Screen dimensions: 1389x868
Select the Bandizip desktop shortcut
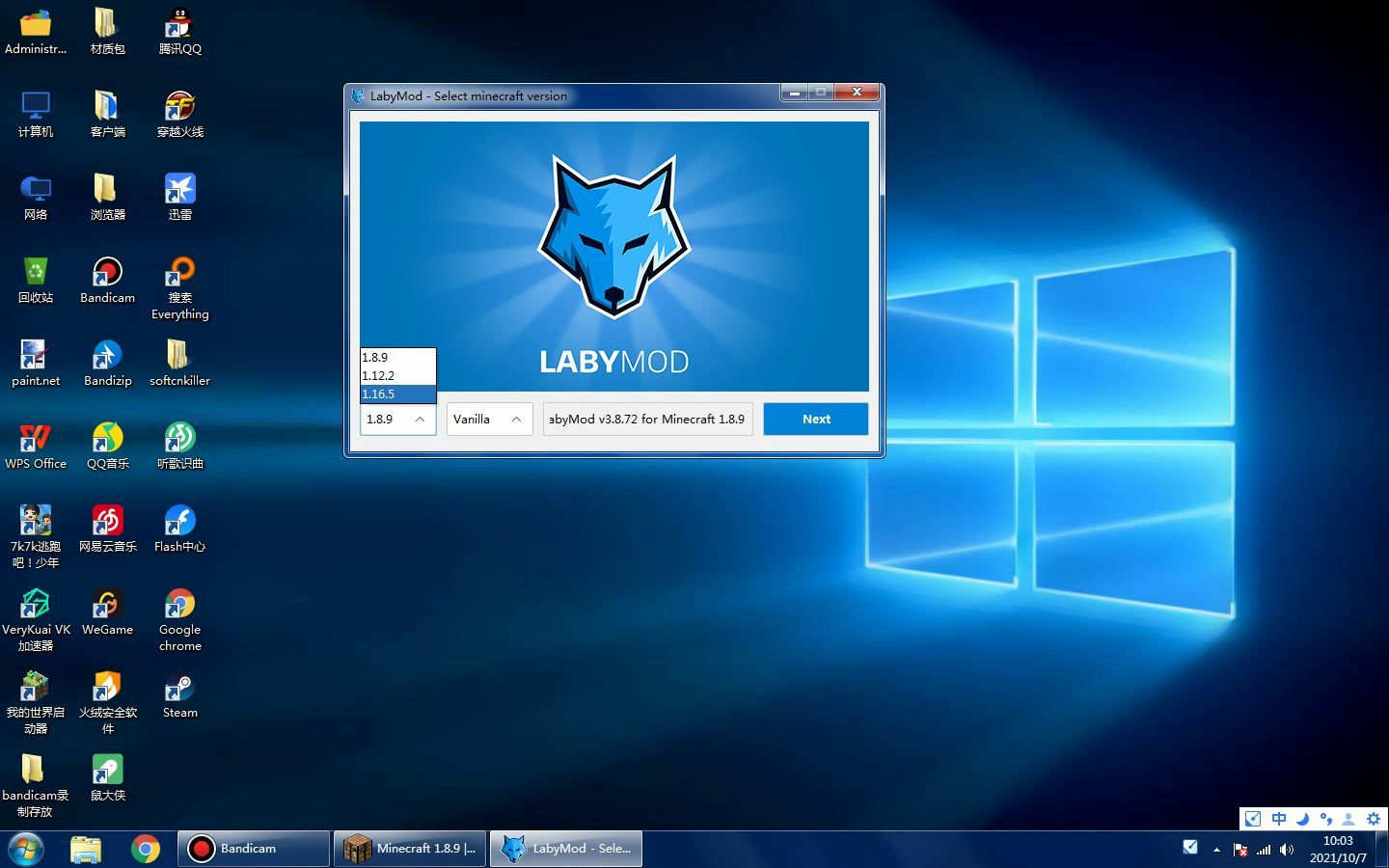[107, 364]
